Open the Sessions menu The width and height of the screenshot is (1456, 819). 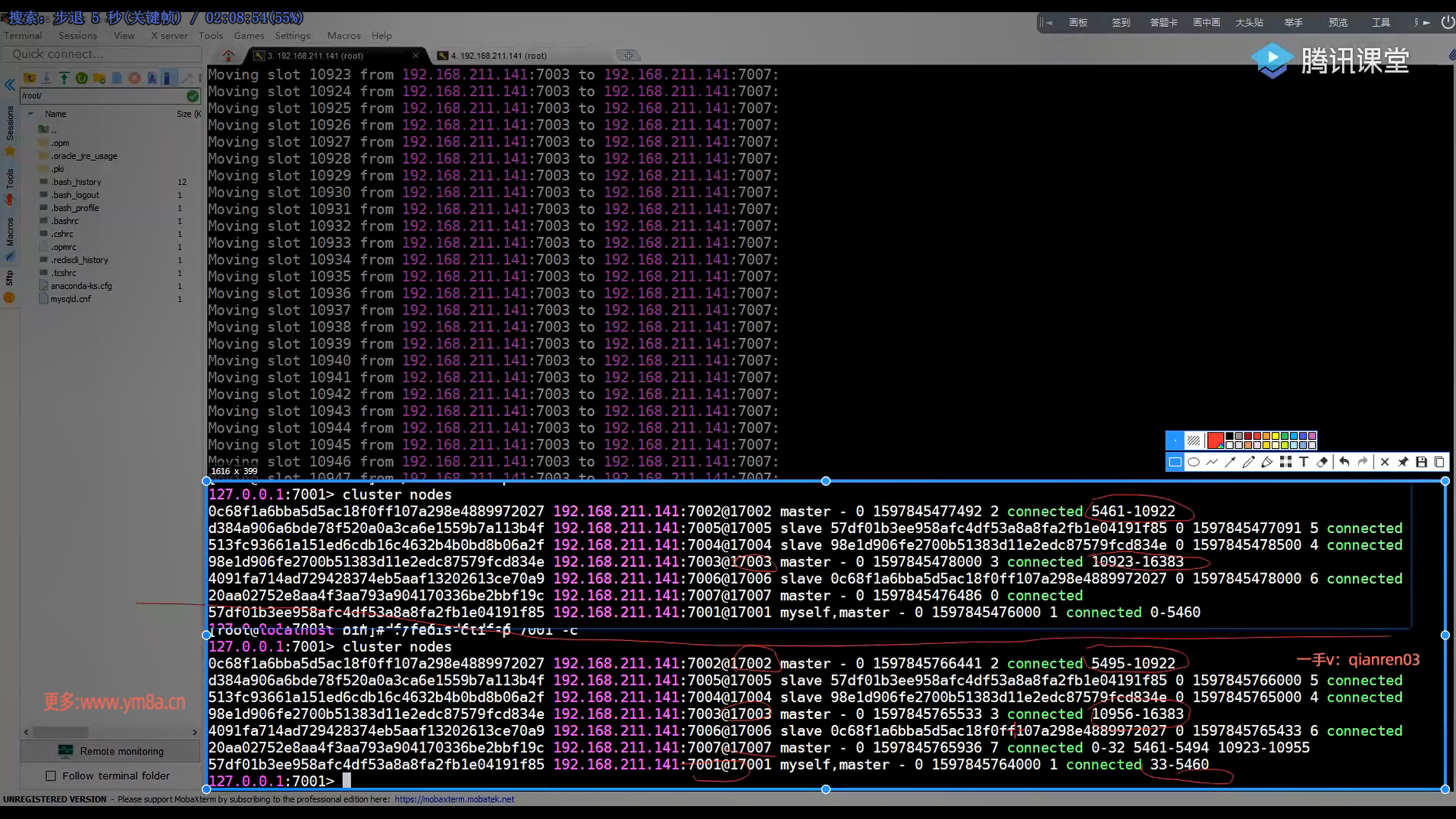click(77, 36)
